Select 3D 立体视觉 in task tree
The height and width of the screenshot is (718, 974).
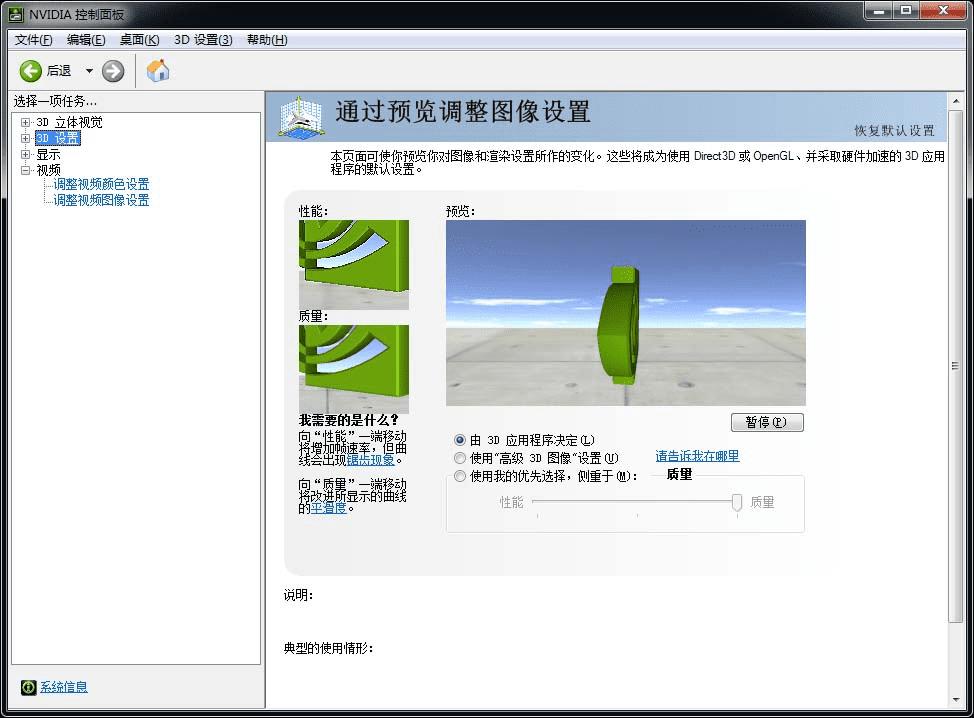70,122
